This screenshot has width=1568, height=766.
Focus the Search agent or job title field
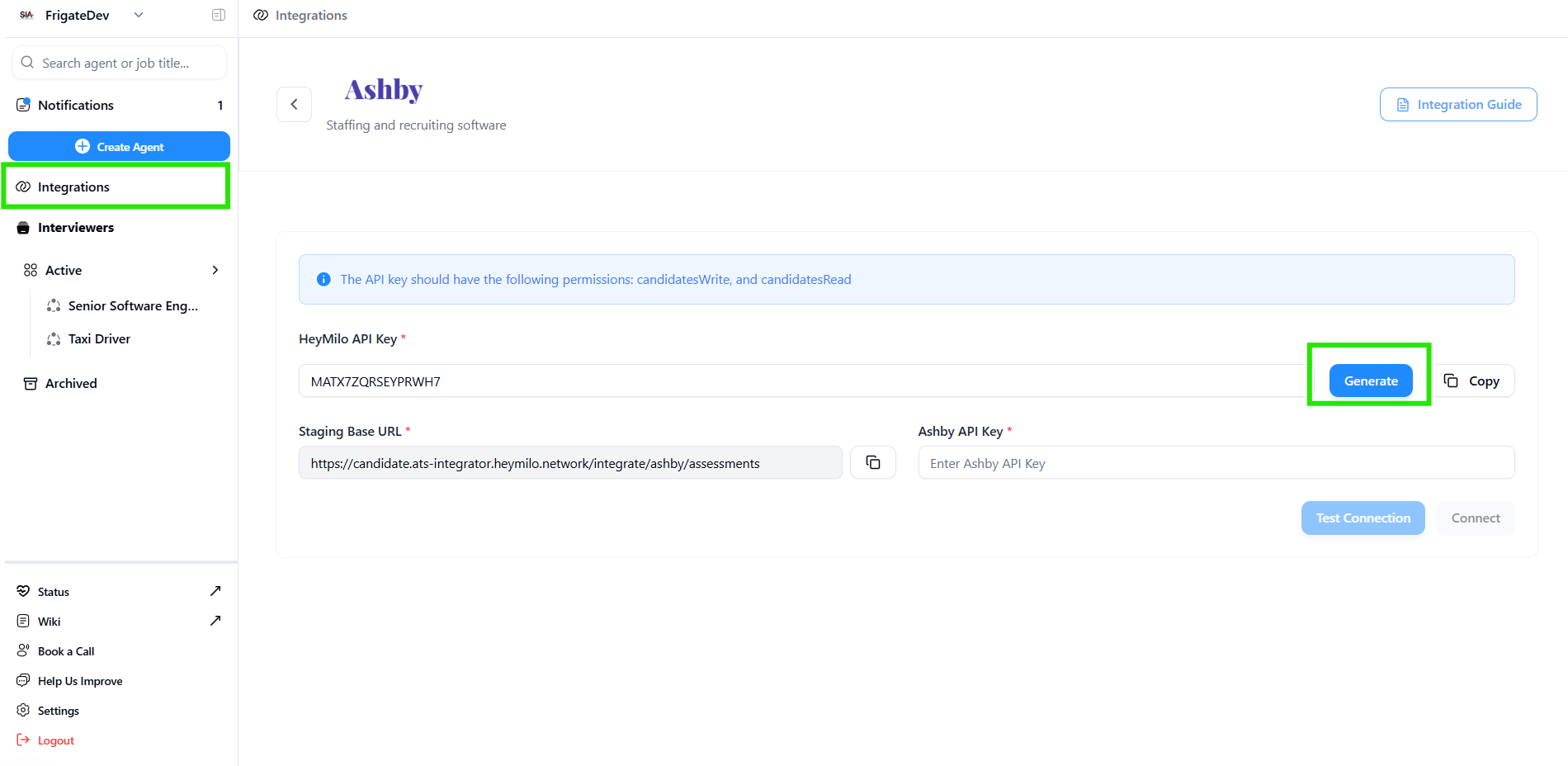pyautogui.click(x=120, y=63)
